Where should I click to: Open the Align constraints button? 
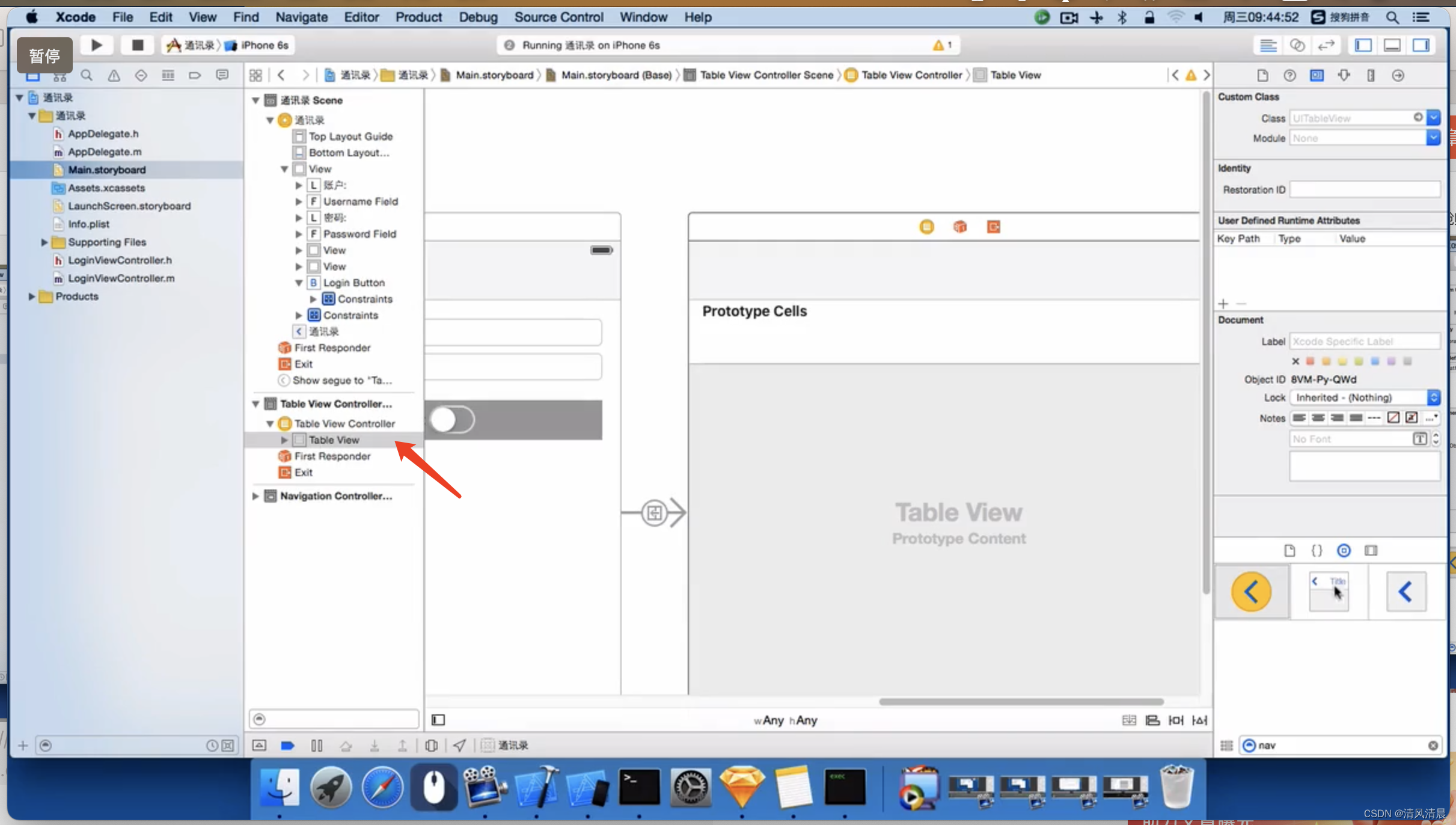click(x=1152, y=720)
